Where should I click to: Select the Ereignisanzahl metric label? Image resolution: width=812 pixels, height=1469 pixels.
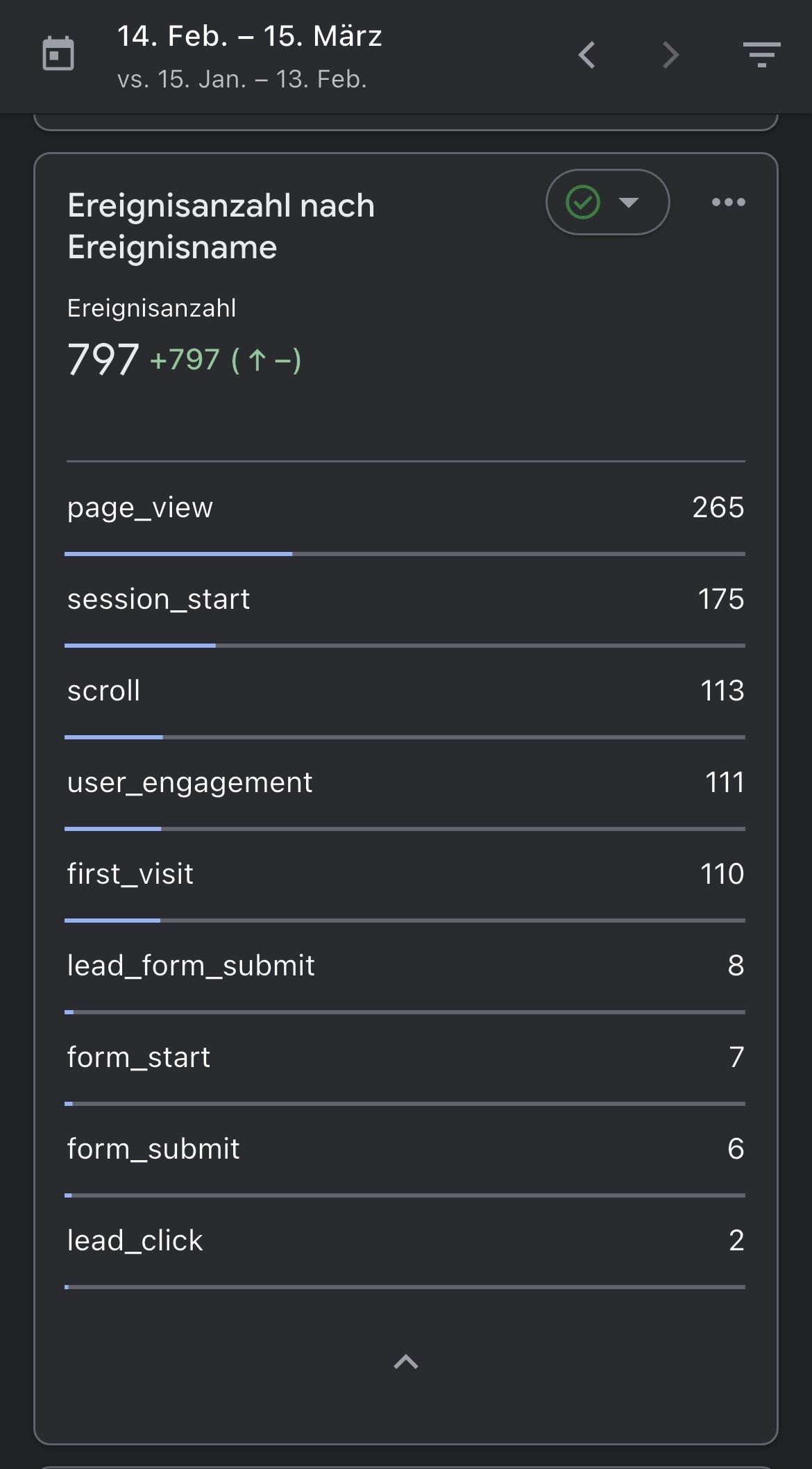point(151,306)
